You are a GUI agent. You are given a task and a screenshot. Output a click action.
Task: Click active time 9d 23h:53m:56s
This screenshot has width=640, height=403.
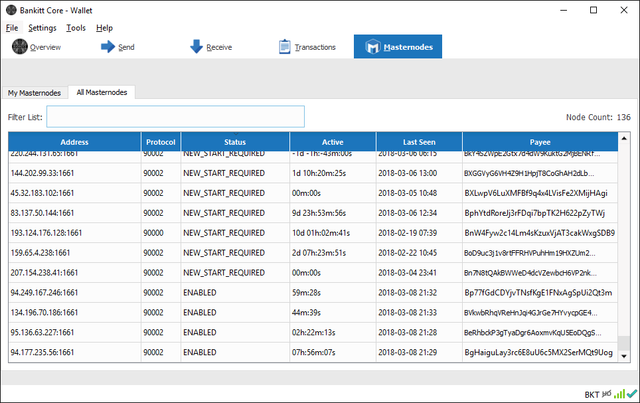tap(319, 213)
